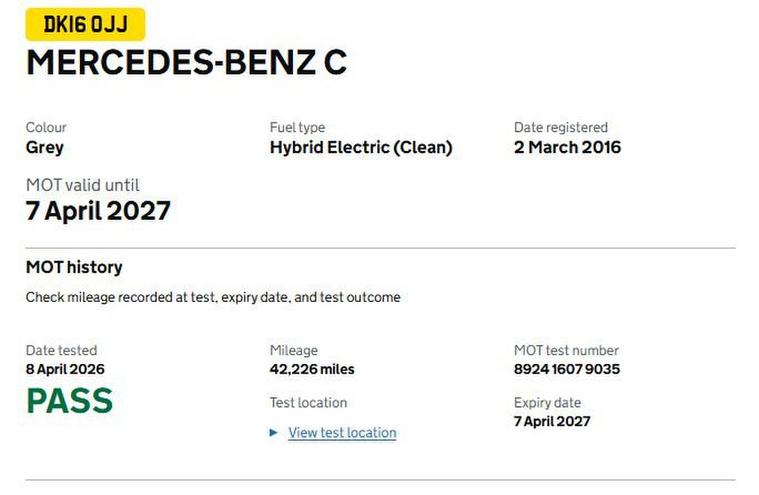Select the Grey colour value
Image resolution: width=759 pixels, height=495 pixels.
pyautogui.click(x=44, y=147)
